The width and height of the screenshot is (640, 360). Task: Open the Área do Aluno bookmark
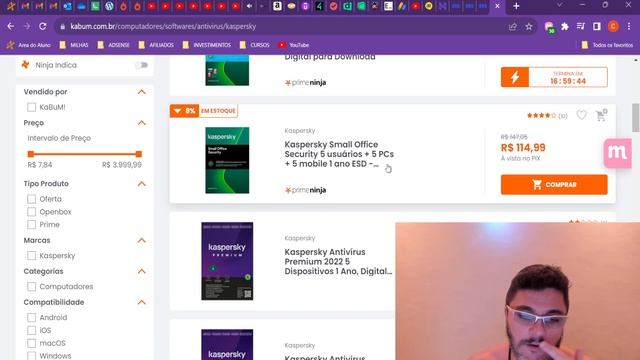29,45
